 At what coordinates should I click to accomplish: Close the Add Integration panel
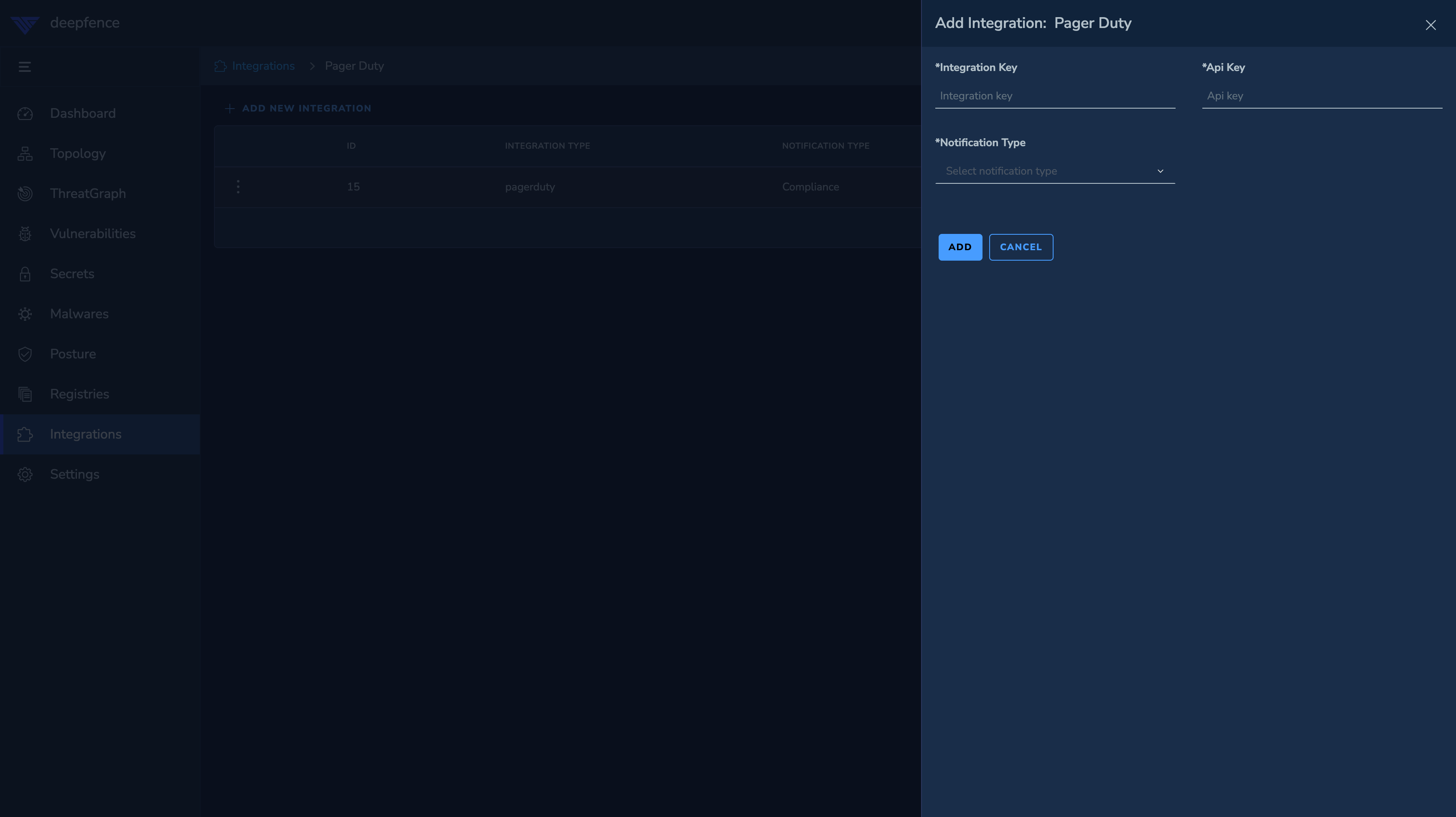(1431, 25)
